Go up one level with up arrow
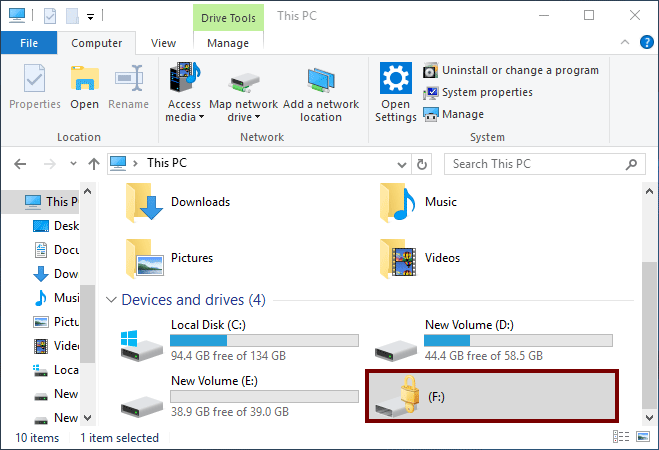Viewport: 659px width, 450px height. pos(94,164)
